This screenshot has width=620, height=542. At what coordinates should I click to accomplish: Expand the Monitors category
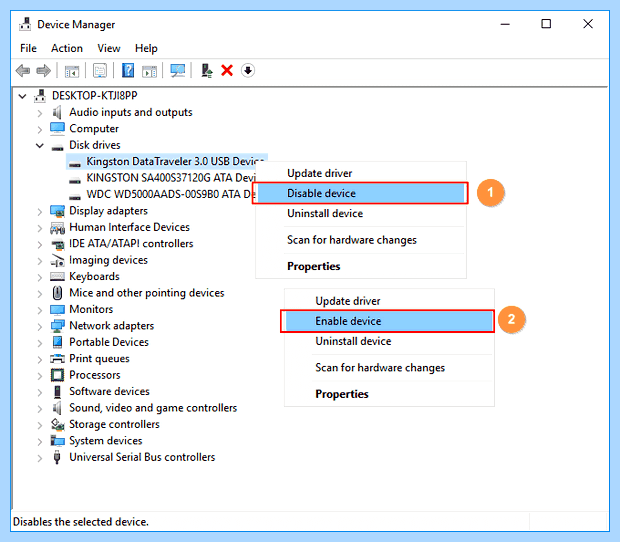click(40, 310)
